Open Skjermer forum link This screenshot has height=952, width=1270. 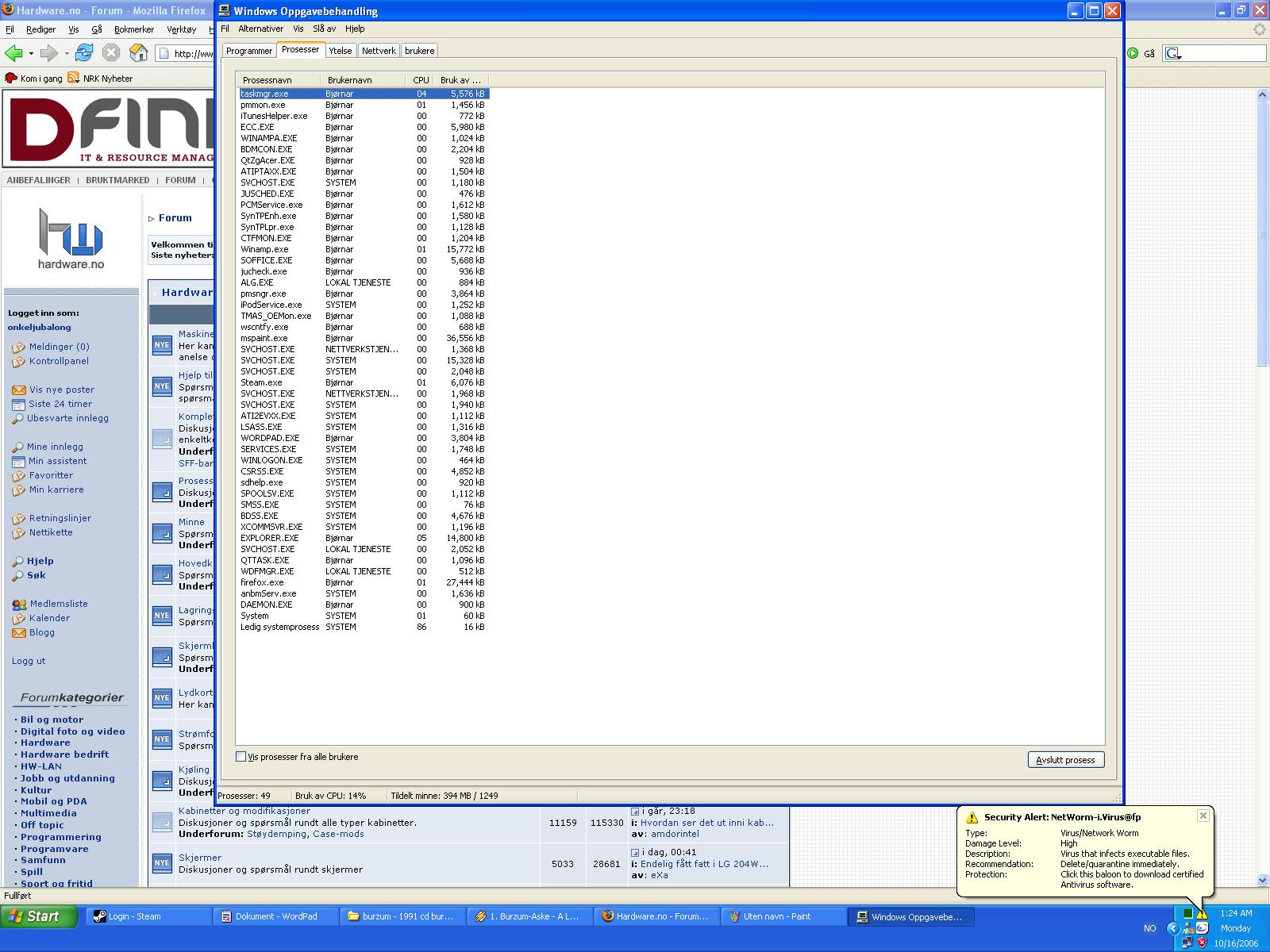click(200, 858)
